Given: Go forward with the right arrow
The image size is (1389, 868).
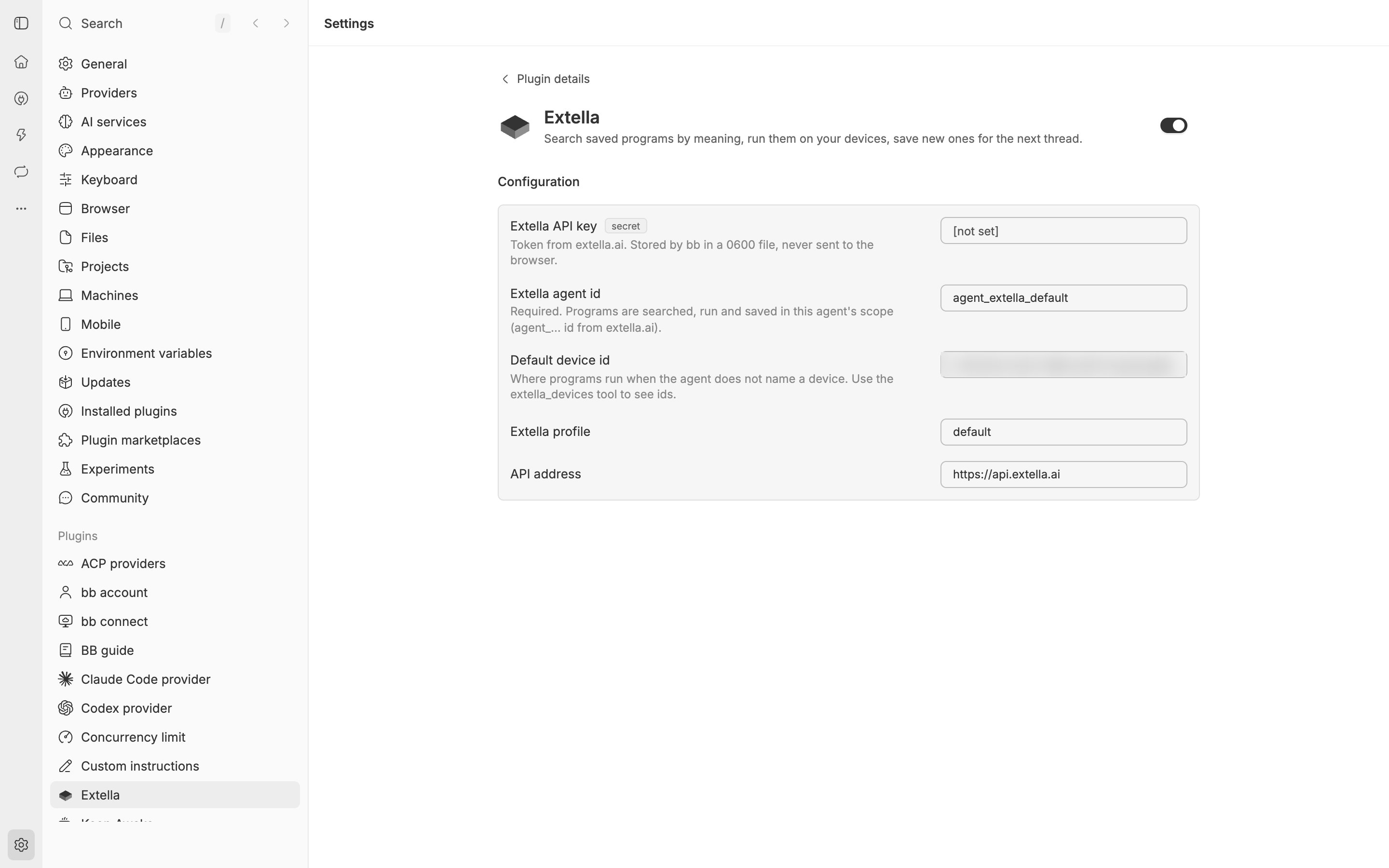Looking at the screenshot, I should tap(286, 23).
